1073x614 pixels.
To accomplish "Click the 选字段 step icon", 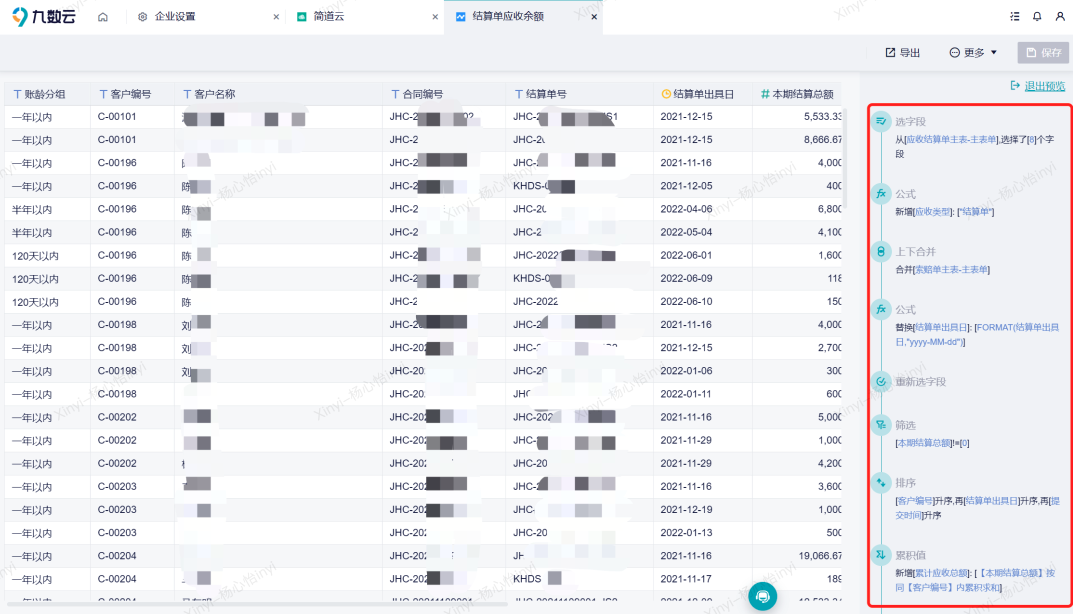I will [881, 121].
